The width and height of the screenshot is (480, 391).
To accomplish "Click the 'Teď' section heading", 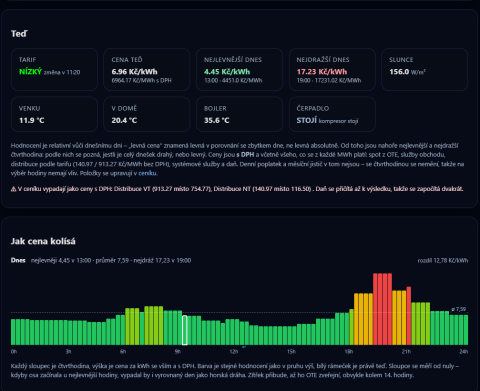I will coord(19,34).
